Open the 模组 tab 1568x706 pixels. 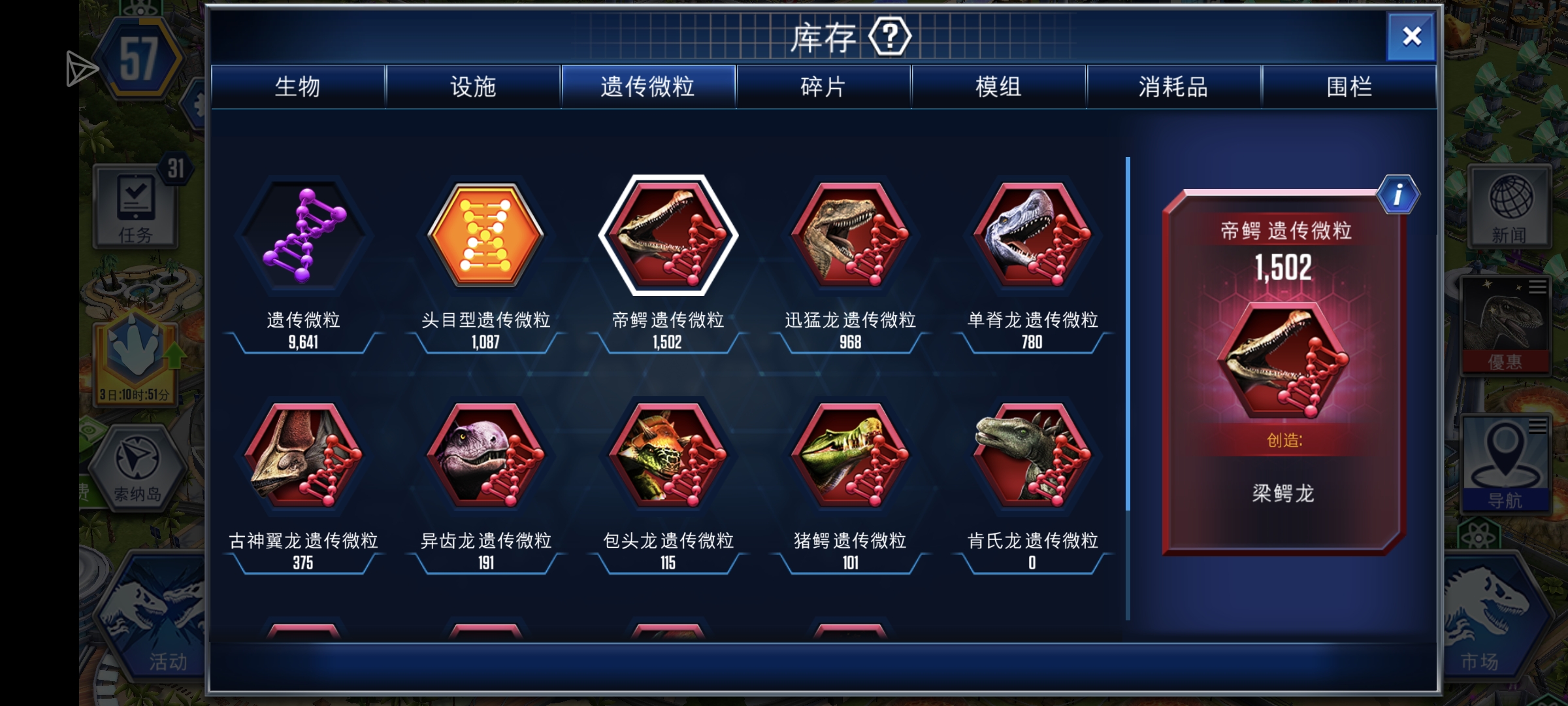[998, 86]
